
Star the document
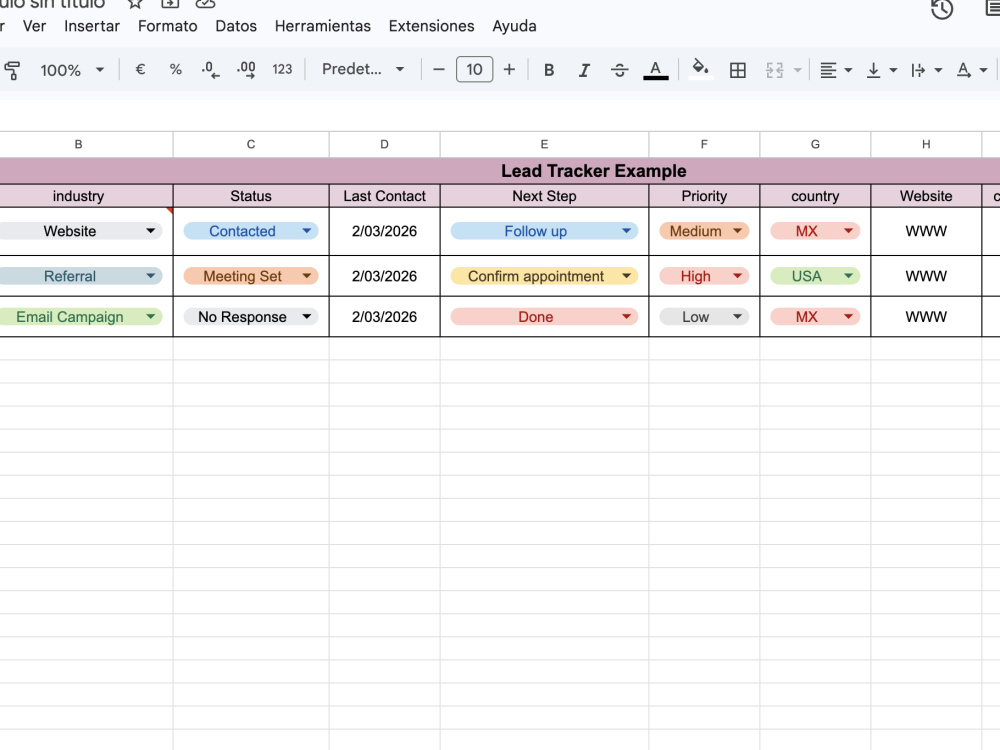point(135,3)
